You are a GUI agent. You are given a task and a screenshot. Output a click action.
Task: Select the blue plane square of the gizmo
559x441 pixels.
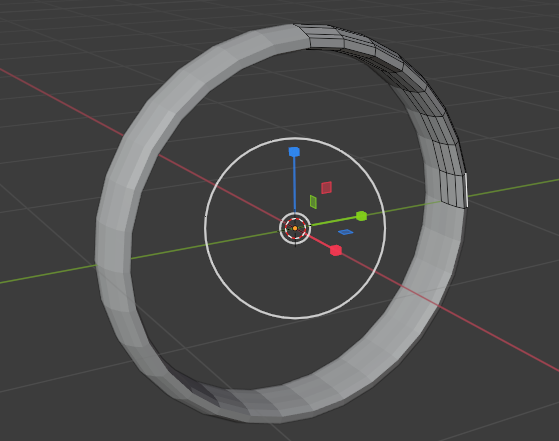pos(345,232)
